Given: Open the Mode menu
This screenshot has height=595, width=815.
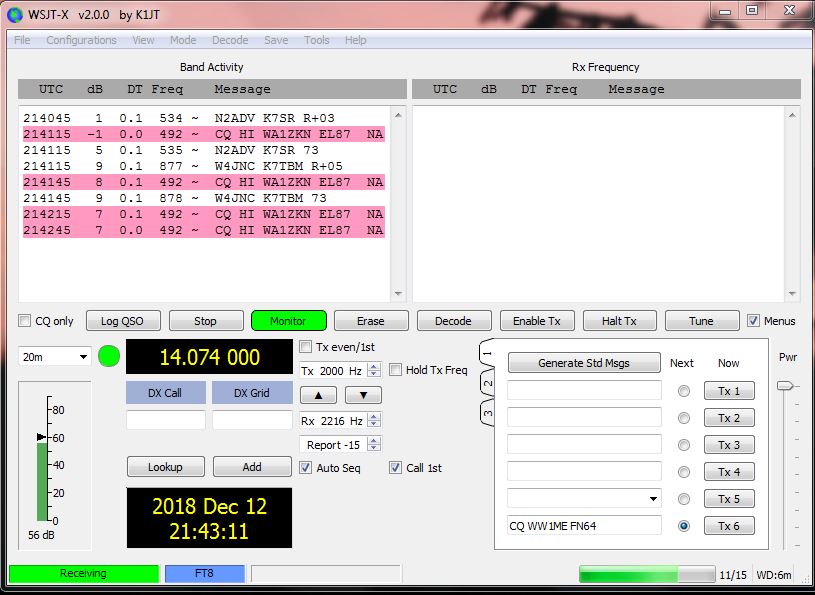Looking at the screenshot, I should 182,40.
